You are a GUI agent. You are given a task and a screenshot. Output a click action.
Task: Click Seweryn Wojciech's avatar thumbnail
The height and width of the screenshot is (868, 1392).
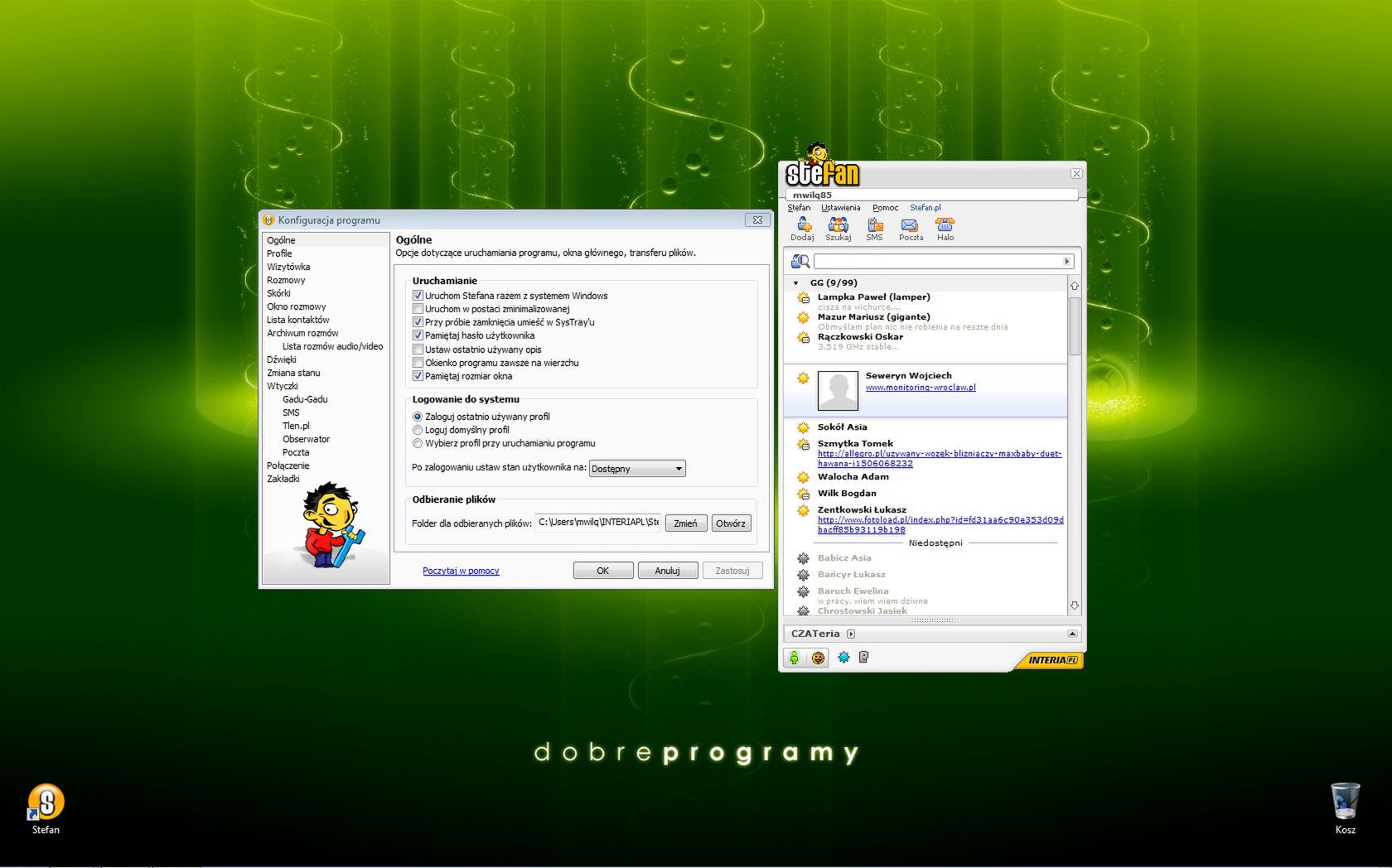(838, 391)
